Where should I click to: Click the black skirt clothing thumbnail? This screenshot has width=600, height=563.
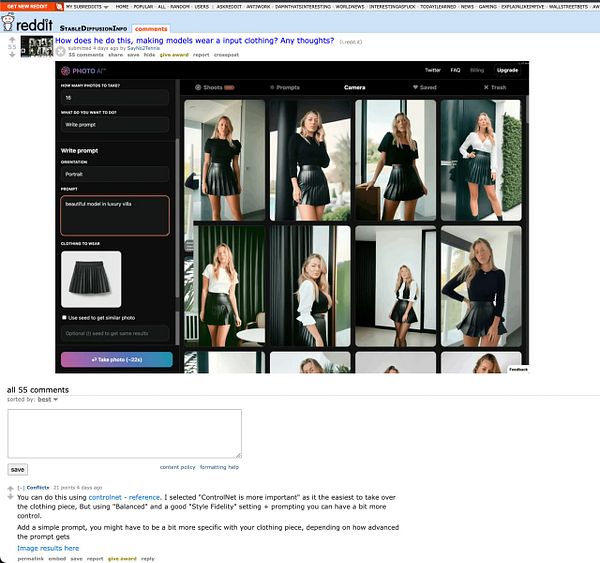91,279
